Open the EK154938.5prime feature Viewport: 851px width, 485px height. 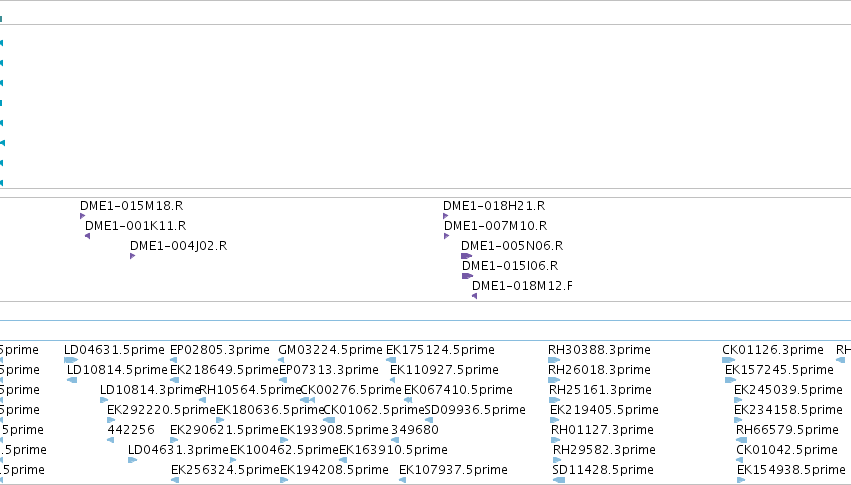point(791,471)
